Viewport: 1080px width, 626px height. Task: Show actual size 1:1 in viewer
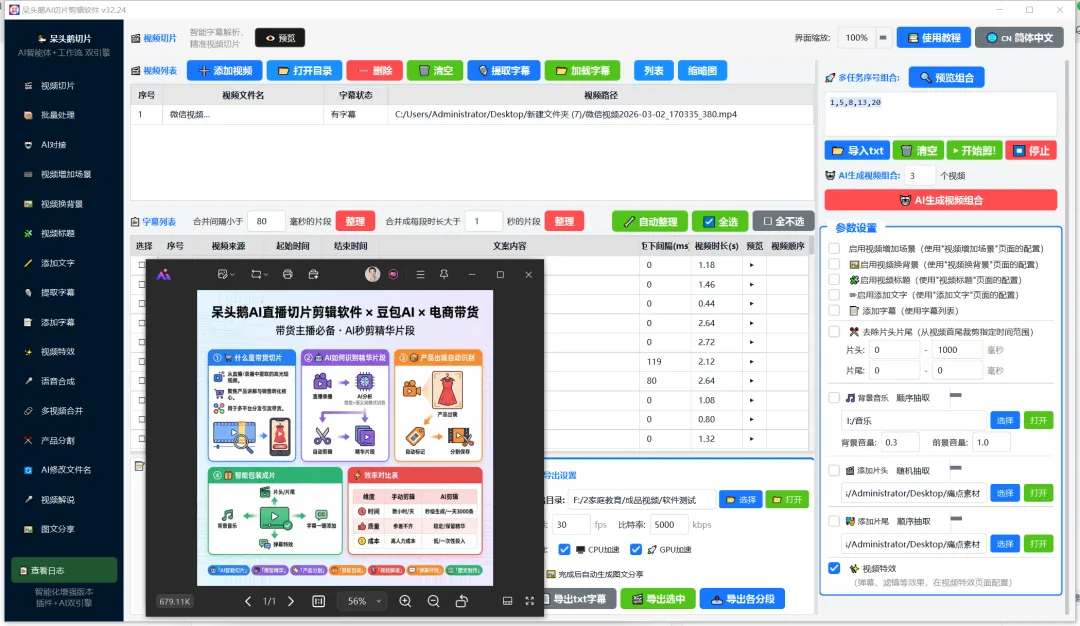318,601
